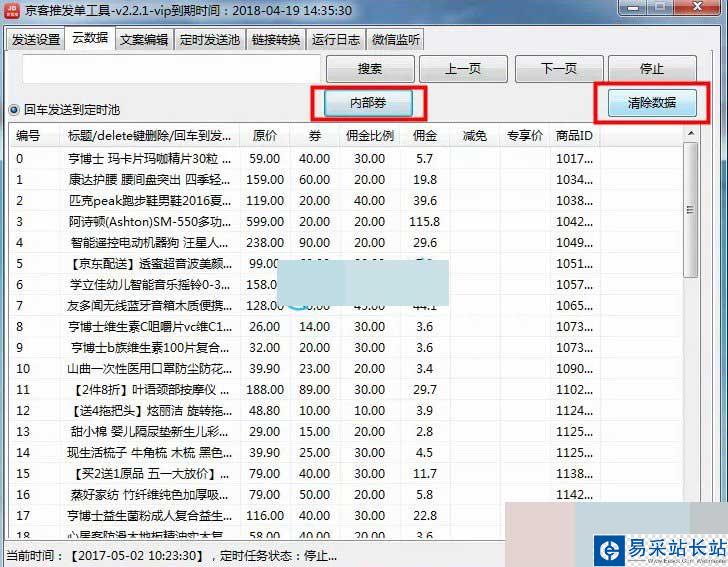Click commission value 115.8

pyautogui.click(x=424, y=222)
